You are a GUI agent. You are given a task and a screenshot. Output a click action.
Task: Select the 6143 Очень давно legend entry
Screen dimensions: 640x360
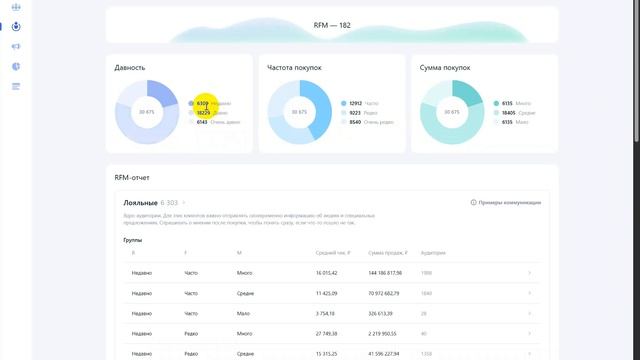214,122
